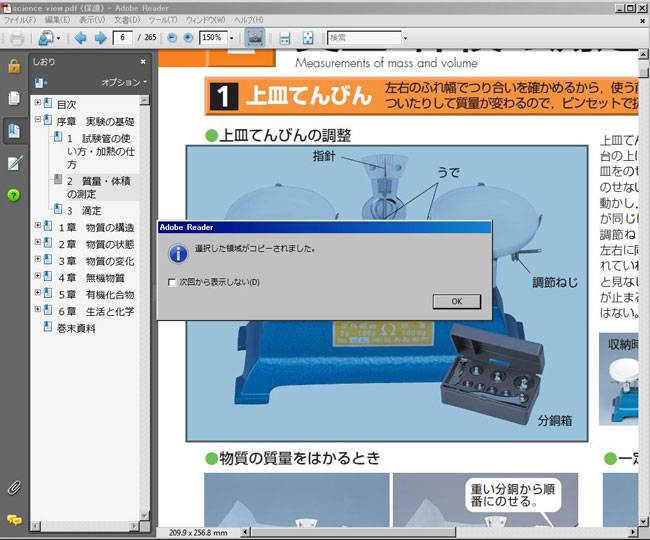The image size is (650, 540).
Task: Go to next page arrow
Action: pyautogui.click(x=101, y=38)
